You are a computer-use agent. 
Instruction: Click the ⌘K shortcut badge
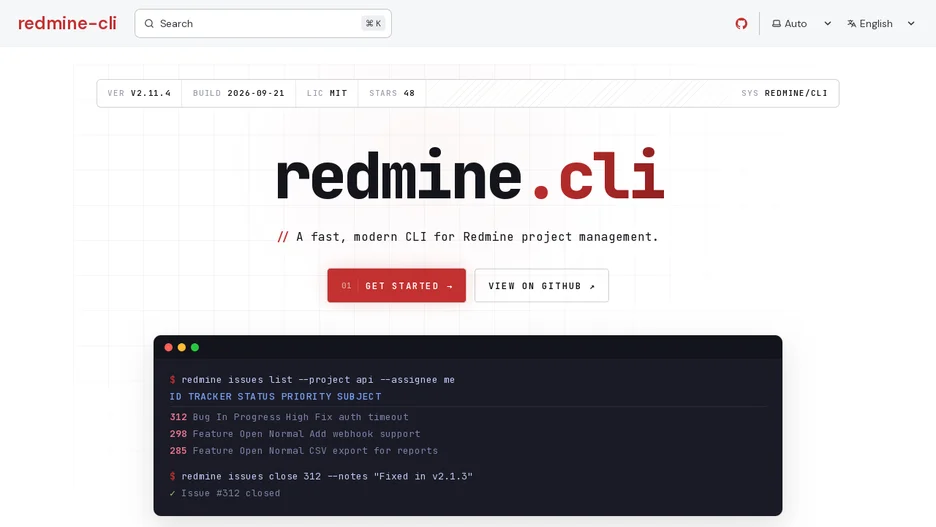coord(374,23)
